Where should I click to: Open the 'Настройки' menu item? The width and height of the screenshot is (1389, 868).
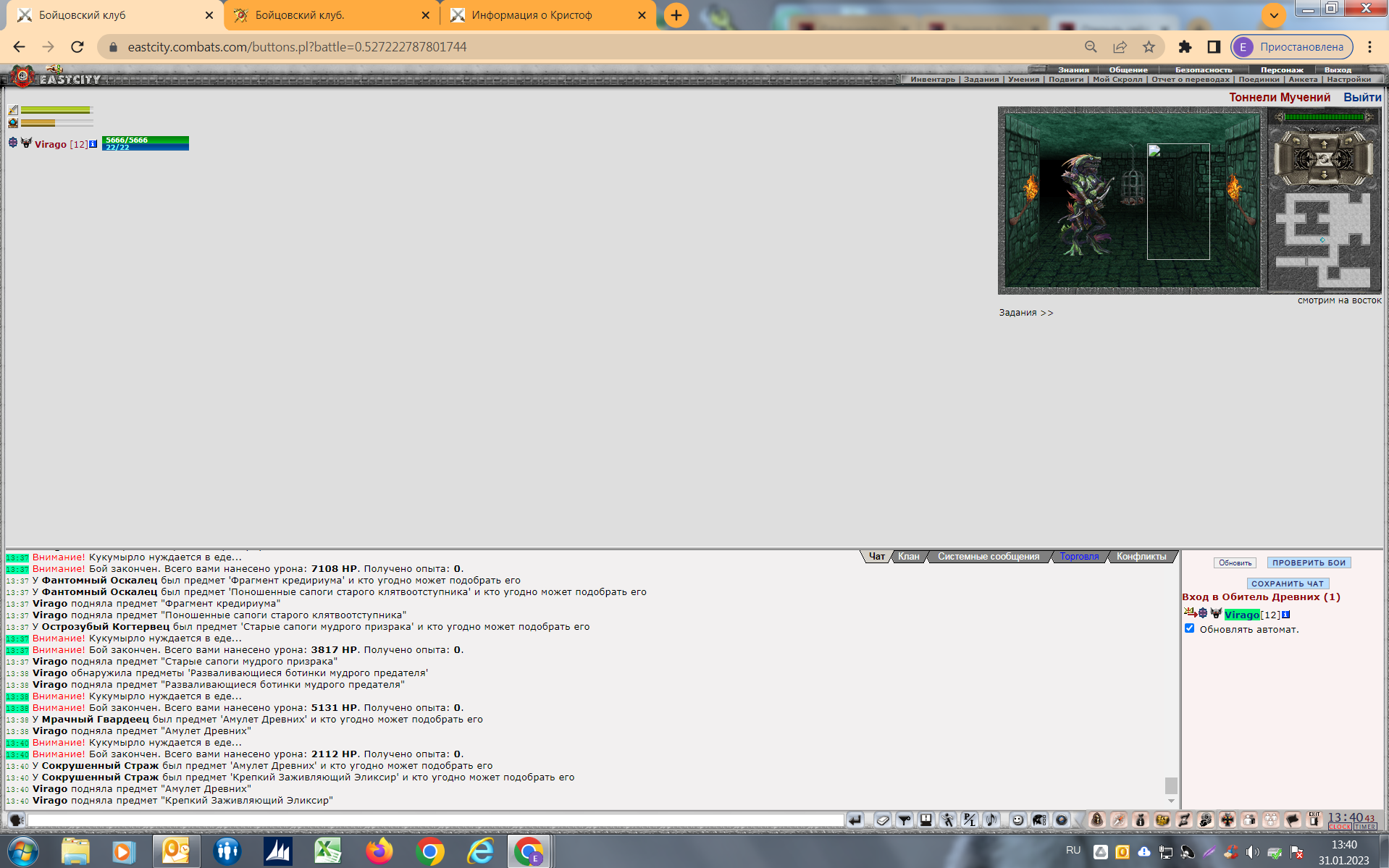1348,80
